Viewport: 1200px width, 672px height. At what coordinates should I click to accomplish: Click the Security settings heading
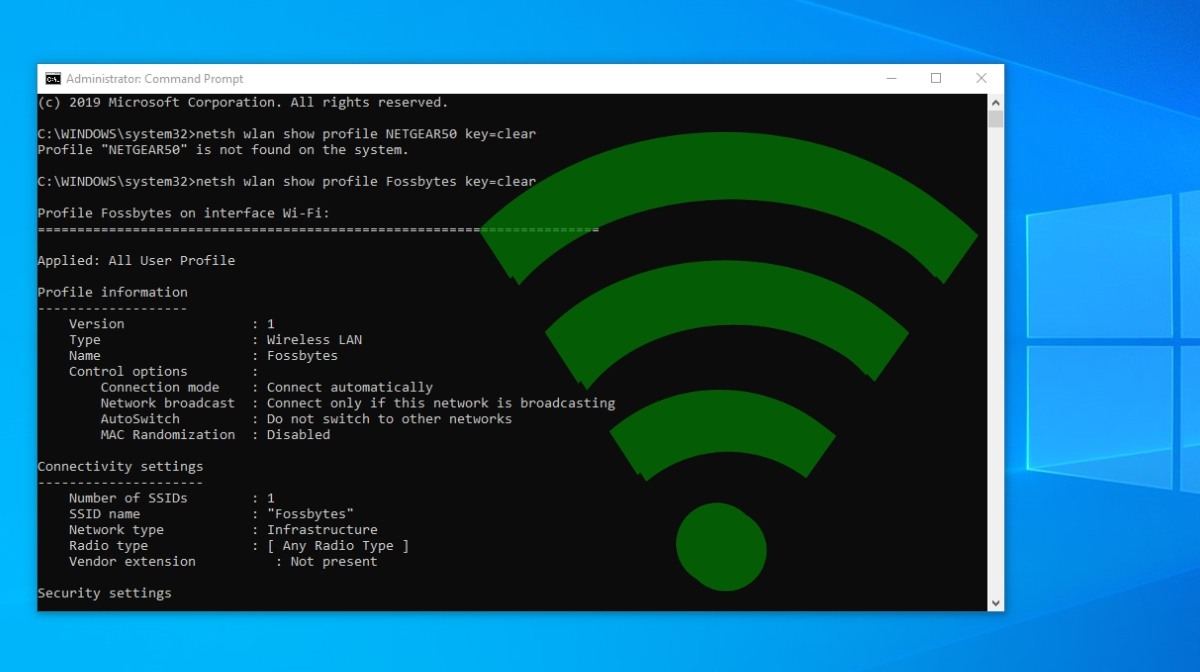point(106,592)
